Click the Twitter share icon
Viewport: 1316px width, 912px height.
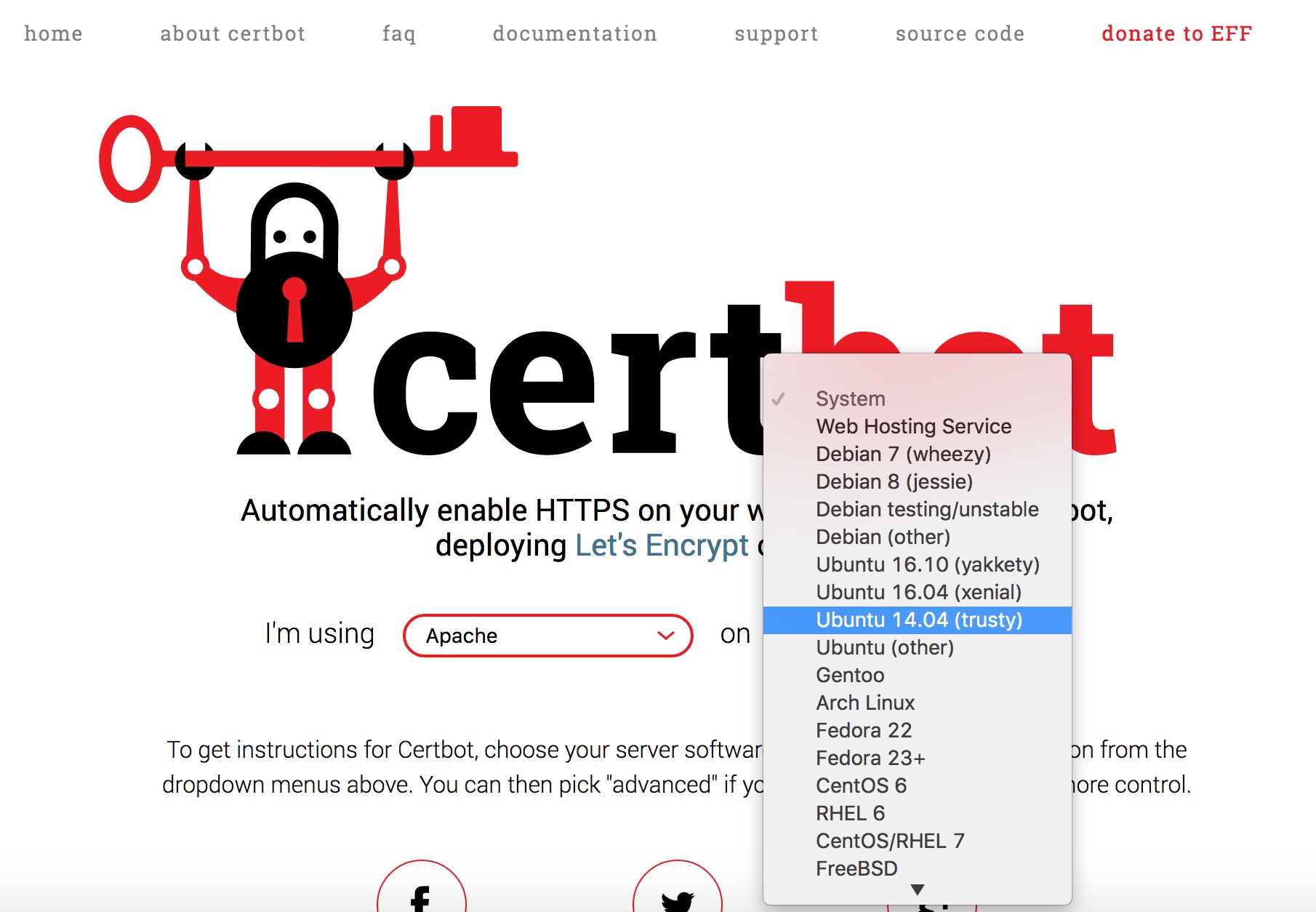[x=677, y=887]
